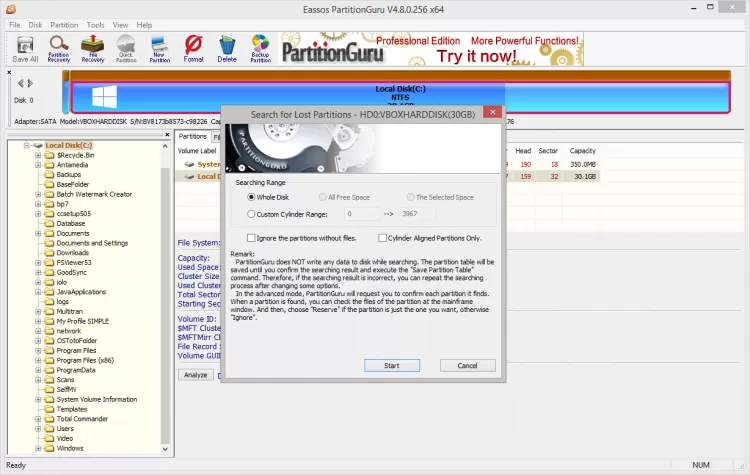Expand the Batch Watermark Creator node
This screenshot has width=750, height=475.
point(38,194)
